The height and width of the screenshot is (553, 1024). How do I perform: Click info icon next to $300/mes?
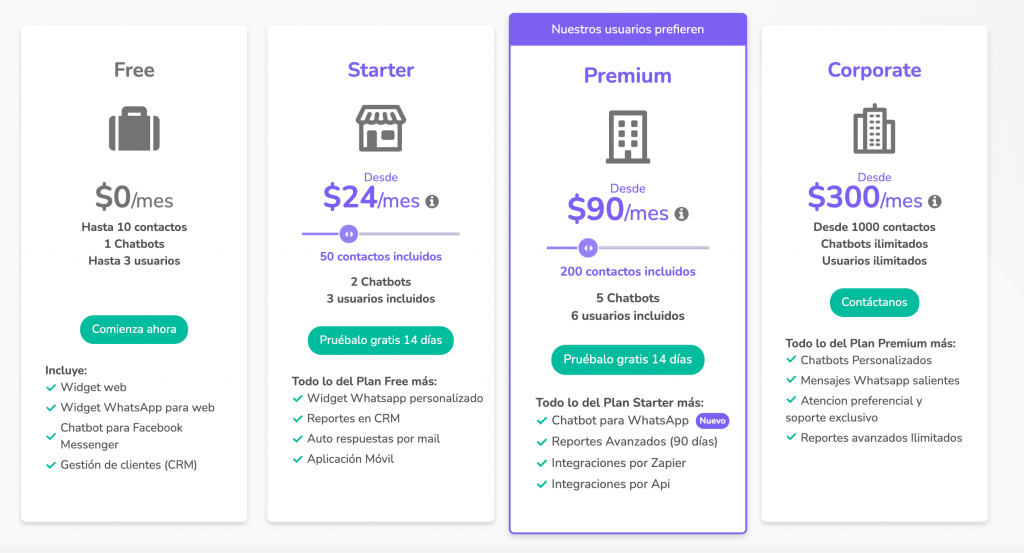(934, 201)
